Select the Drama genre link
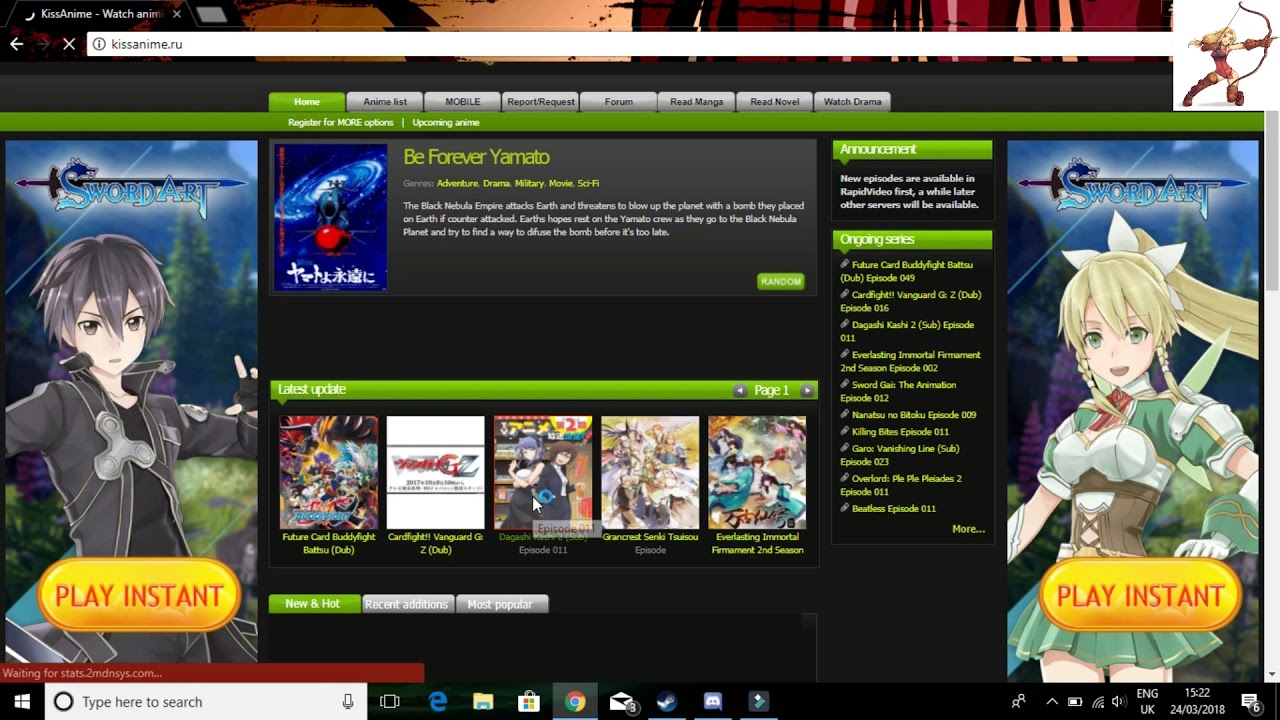 click(x=496, y=184)
